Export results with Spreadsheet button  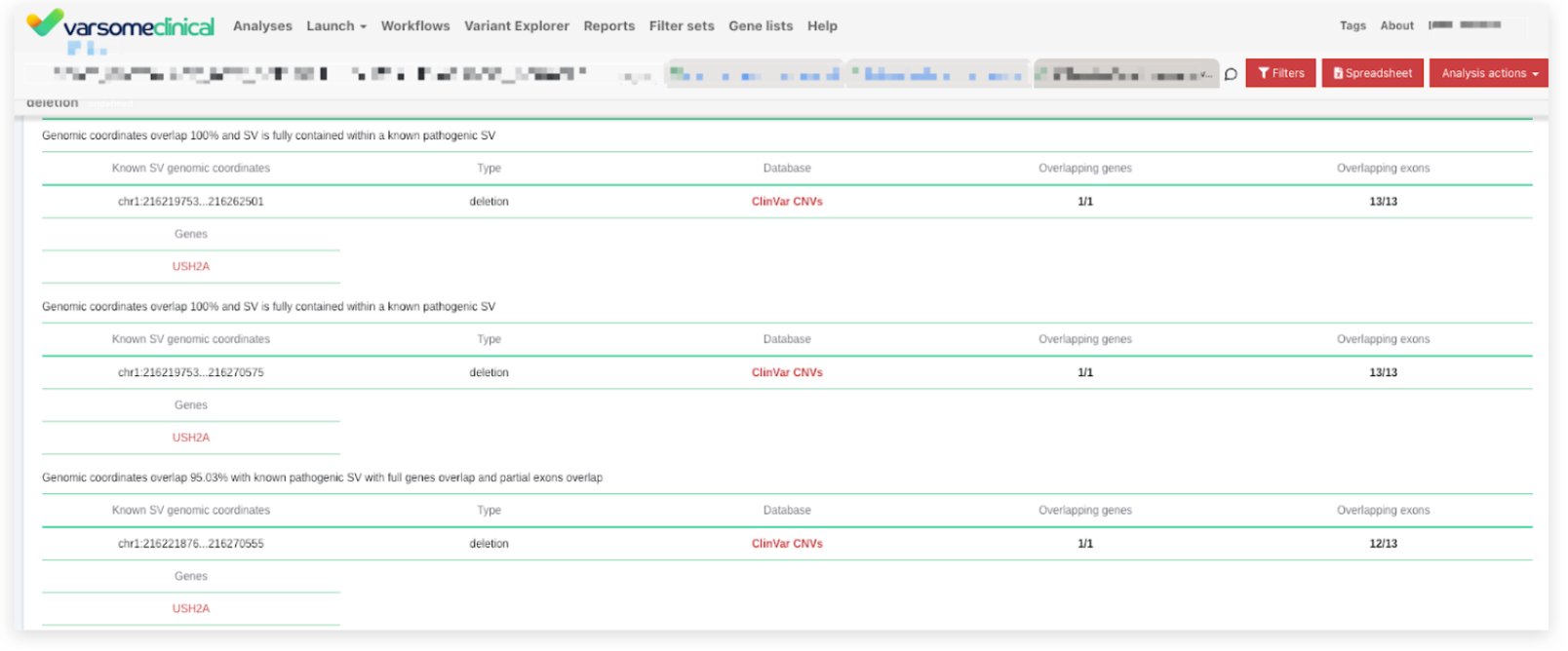(x=1372, y=73)
